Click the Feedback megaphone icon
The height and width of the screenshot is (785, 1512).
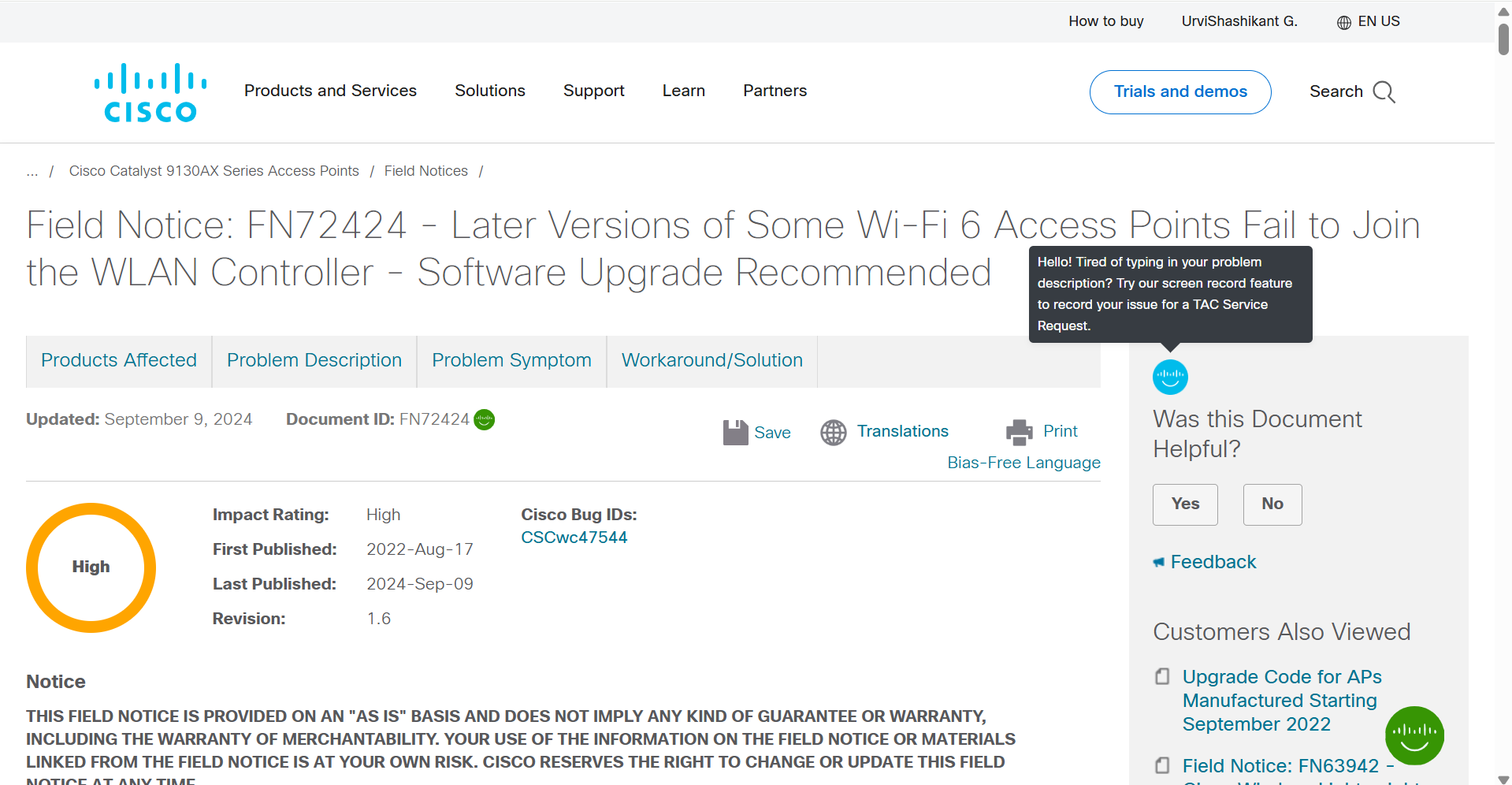tap(1158, 562)
